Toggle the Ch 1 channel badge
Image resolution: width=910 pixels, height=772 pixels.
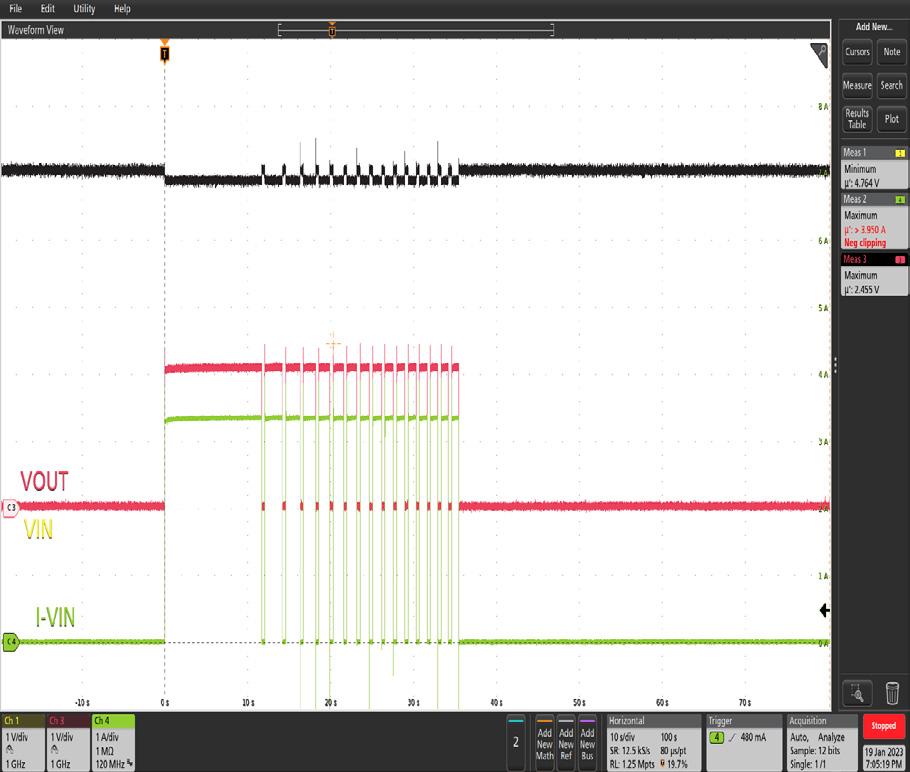click(x=22, y=742)
